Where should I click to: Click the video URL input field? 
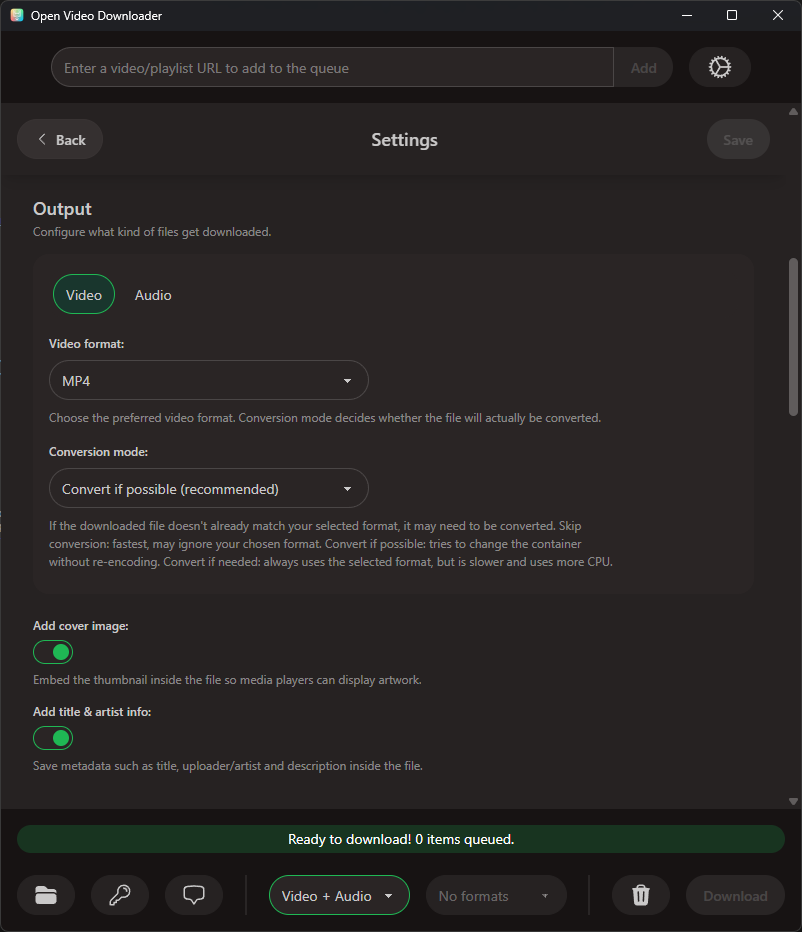click(x=332, y=67)
